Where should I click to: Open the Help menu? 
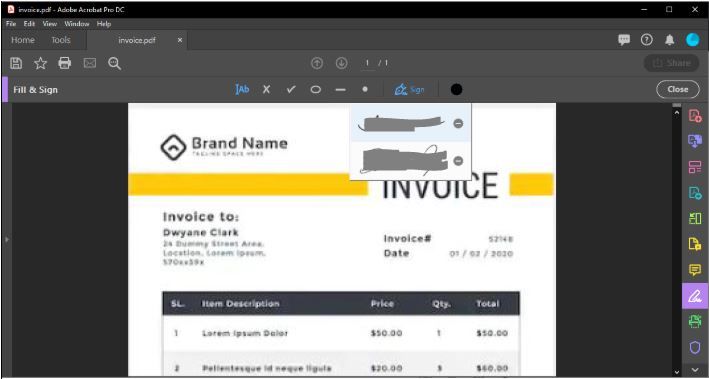coord(104,24)
